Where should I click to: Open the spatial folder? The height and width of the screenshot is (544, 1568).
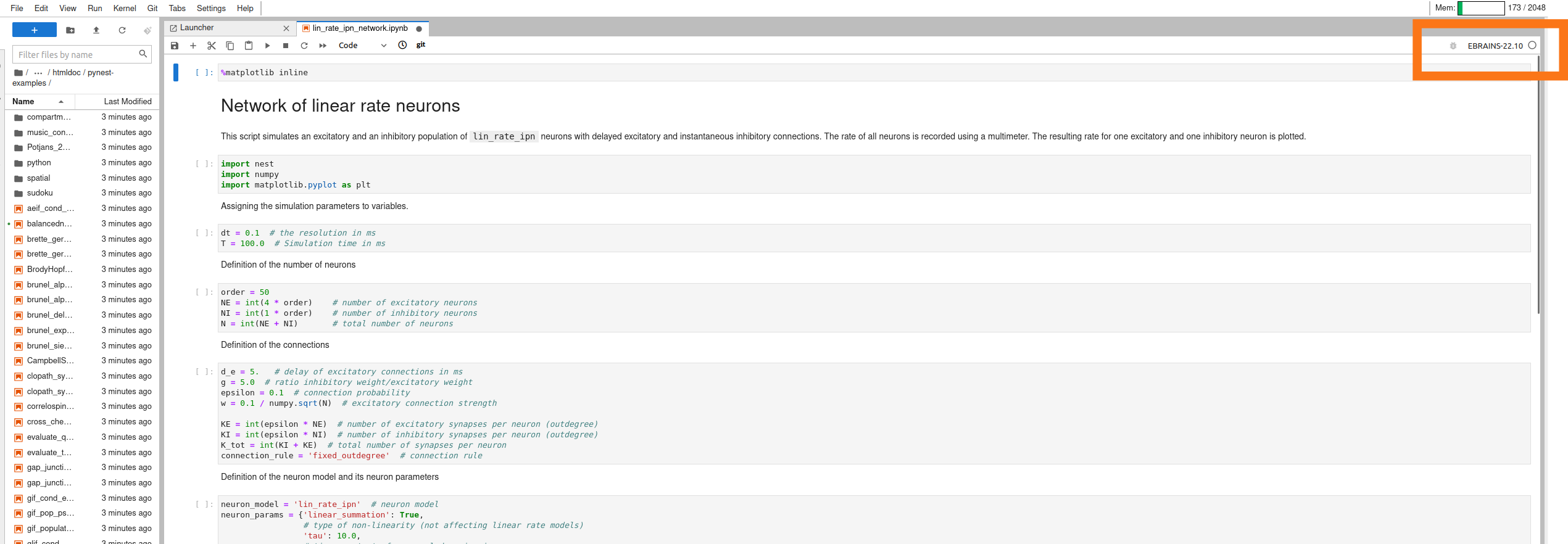point(81,178)
